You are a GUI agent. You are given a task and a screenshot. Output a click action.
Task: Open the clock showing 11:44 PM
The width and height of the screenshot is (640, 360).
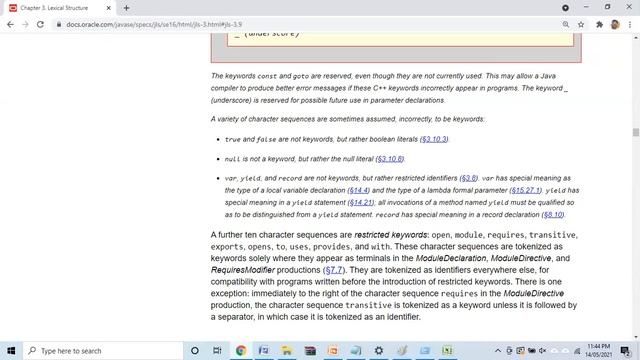pos(599,351)
